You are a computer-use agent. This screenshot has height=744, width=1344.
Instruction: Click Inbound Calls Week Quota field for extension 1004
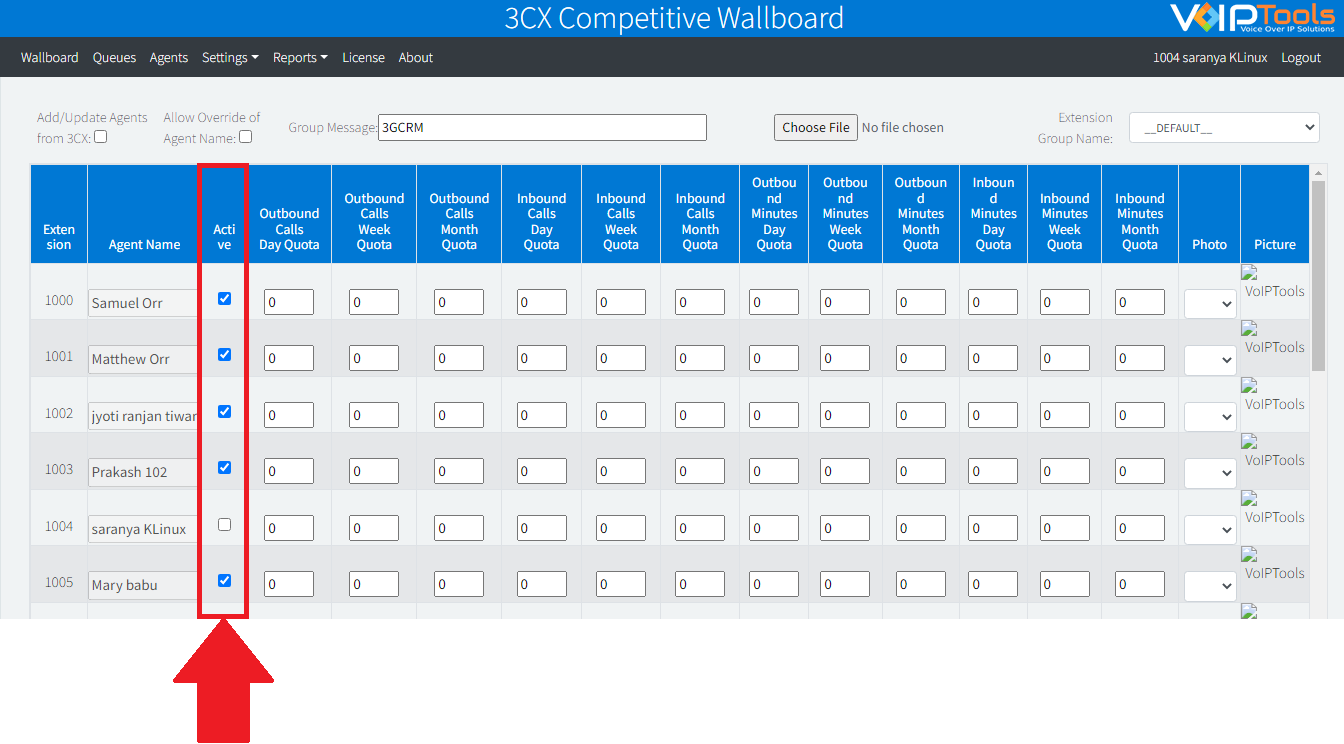[620, 528]
